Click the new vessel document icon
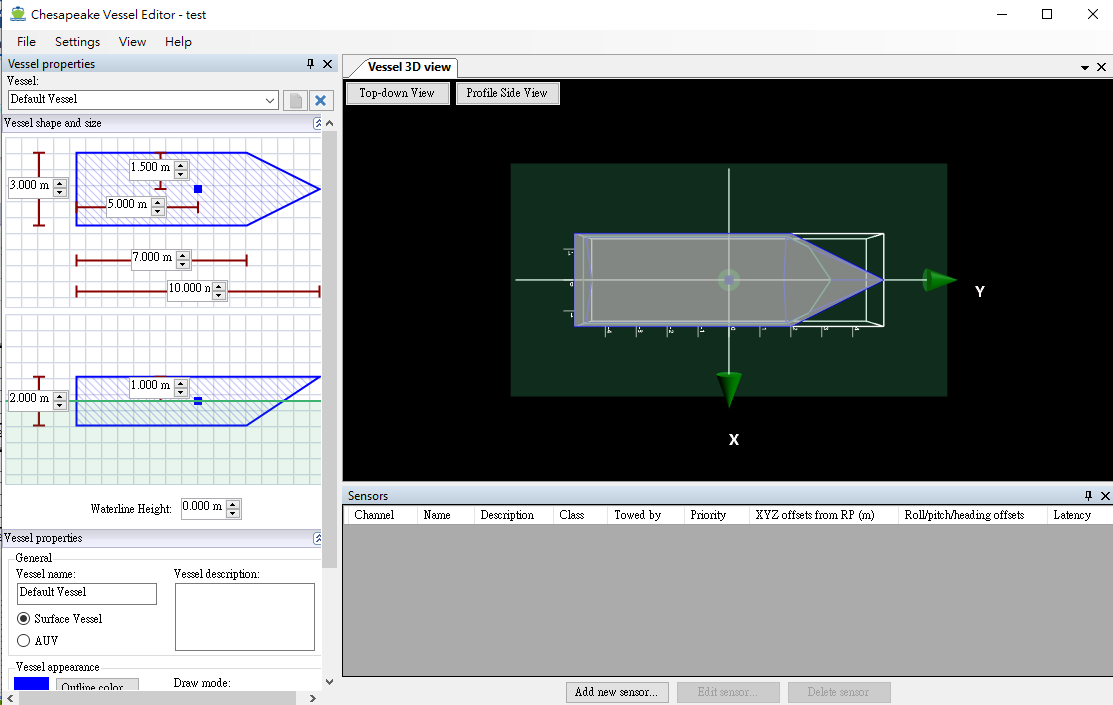This screenshot has width=1113, height=705. (295, 100)
